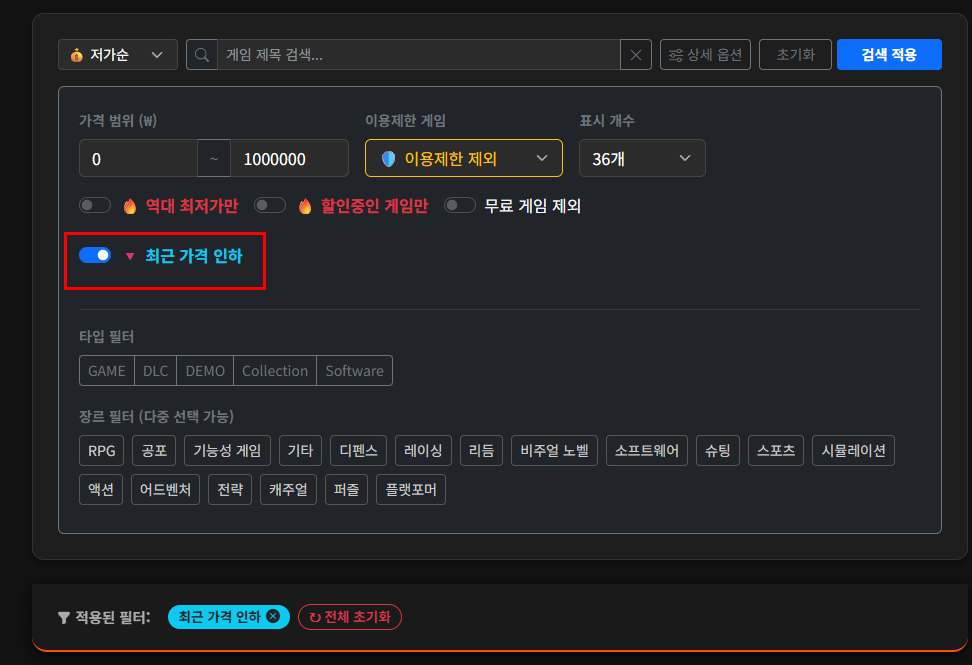
Task: Select the GAME type filter
Action: pos(107,371)
